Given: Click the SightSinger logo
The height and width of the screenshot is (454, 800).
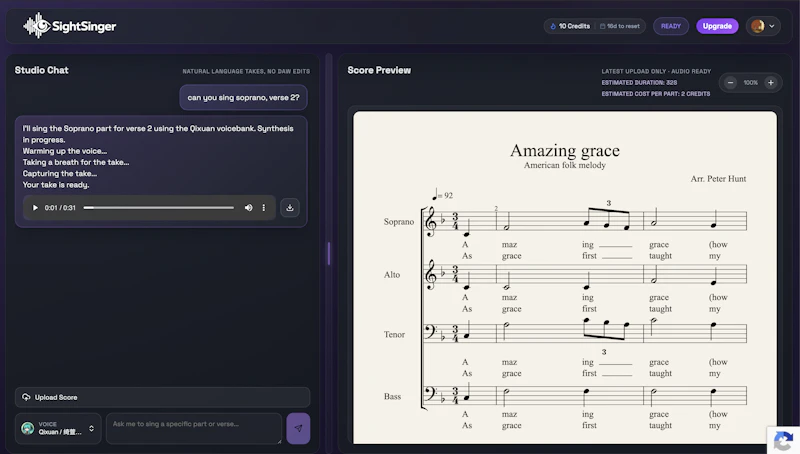Looking at the screenshot, I should click(70, 26).
